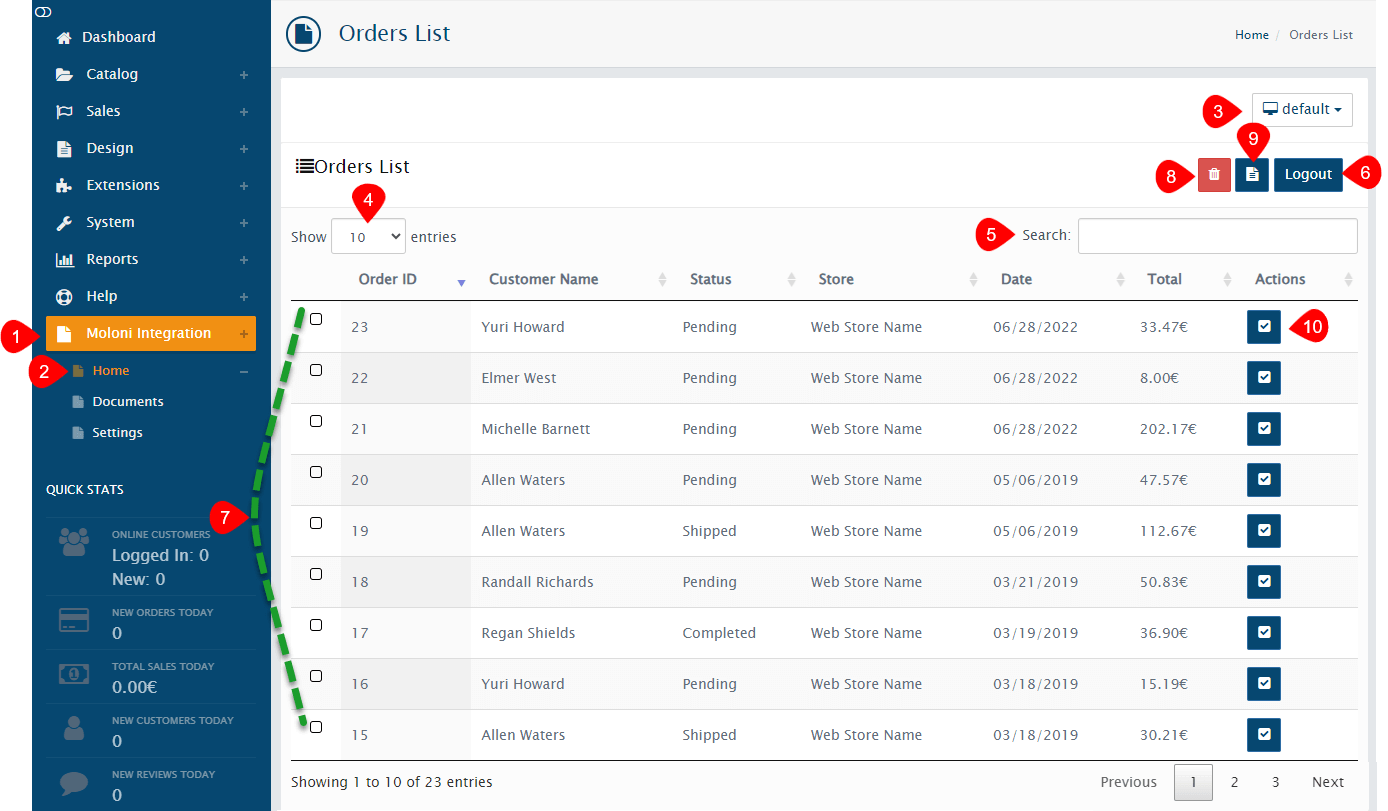1388x811 pixels.
Task: Expand the Catalog menu plus sign
Action: pos(243,75)
